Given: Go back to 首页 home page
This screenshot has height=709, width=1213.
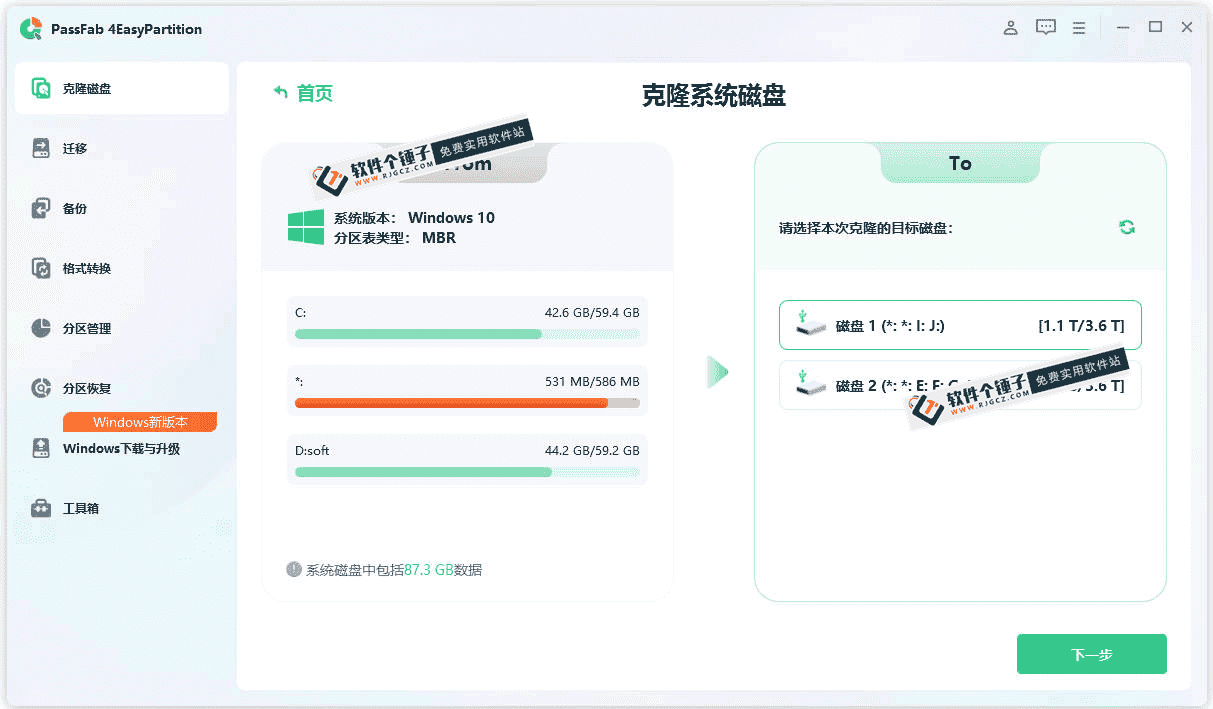Looking at the screenshot, I should click(x=303, y=93).
